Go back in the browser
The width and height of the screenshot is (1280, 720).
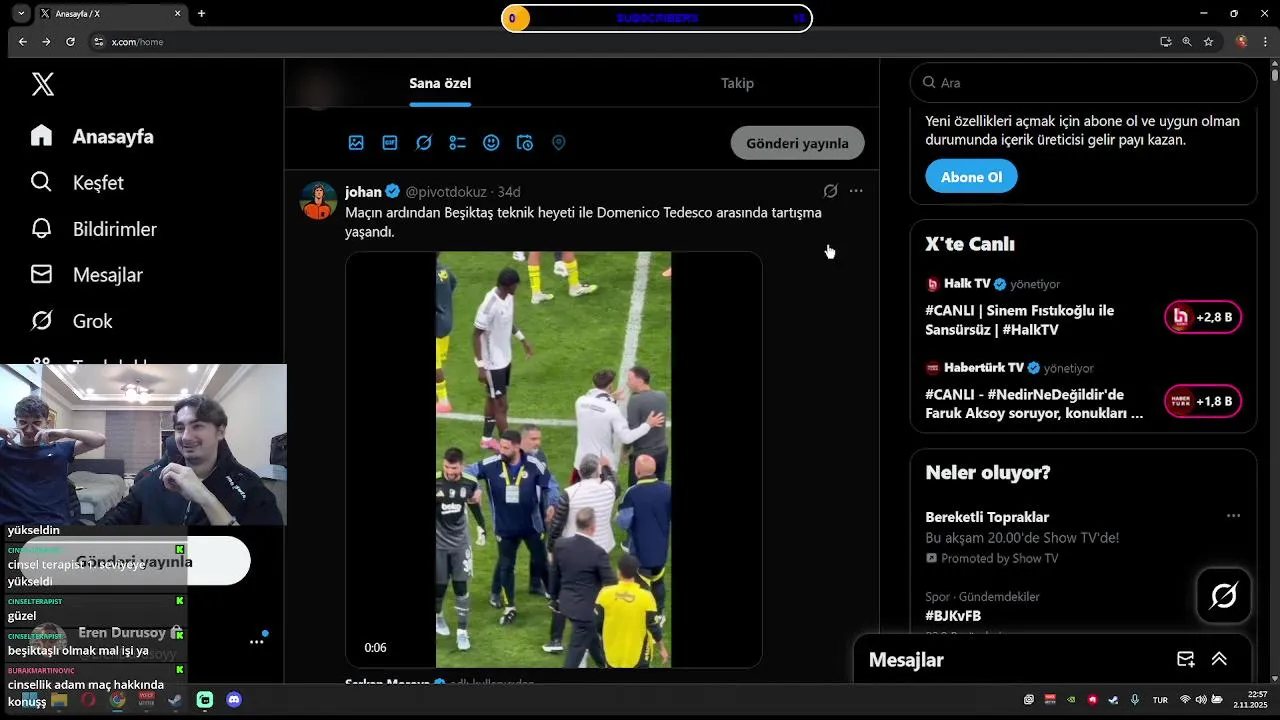click(23, 42)
